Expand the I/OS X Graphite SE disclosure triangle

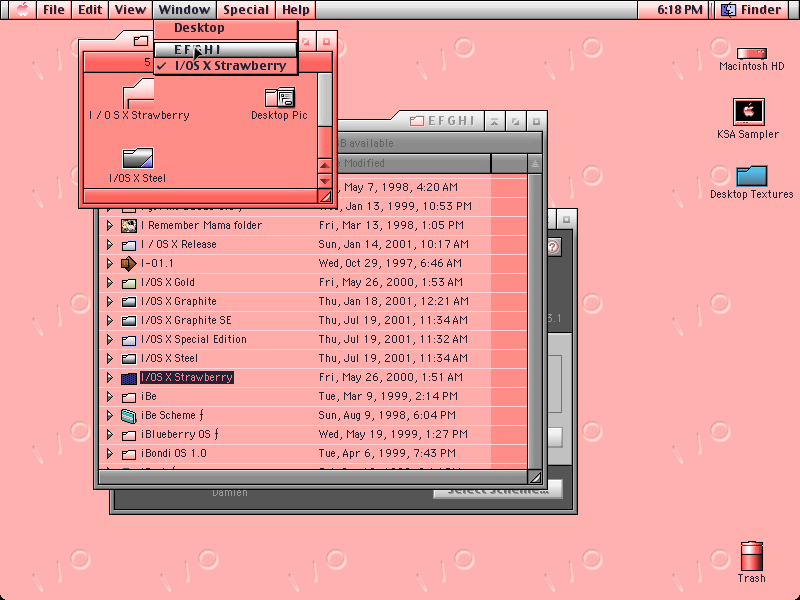pos(109,320)
